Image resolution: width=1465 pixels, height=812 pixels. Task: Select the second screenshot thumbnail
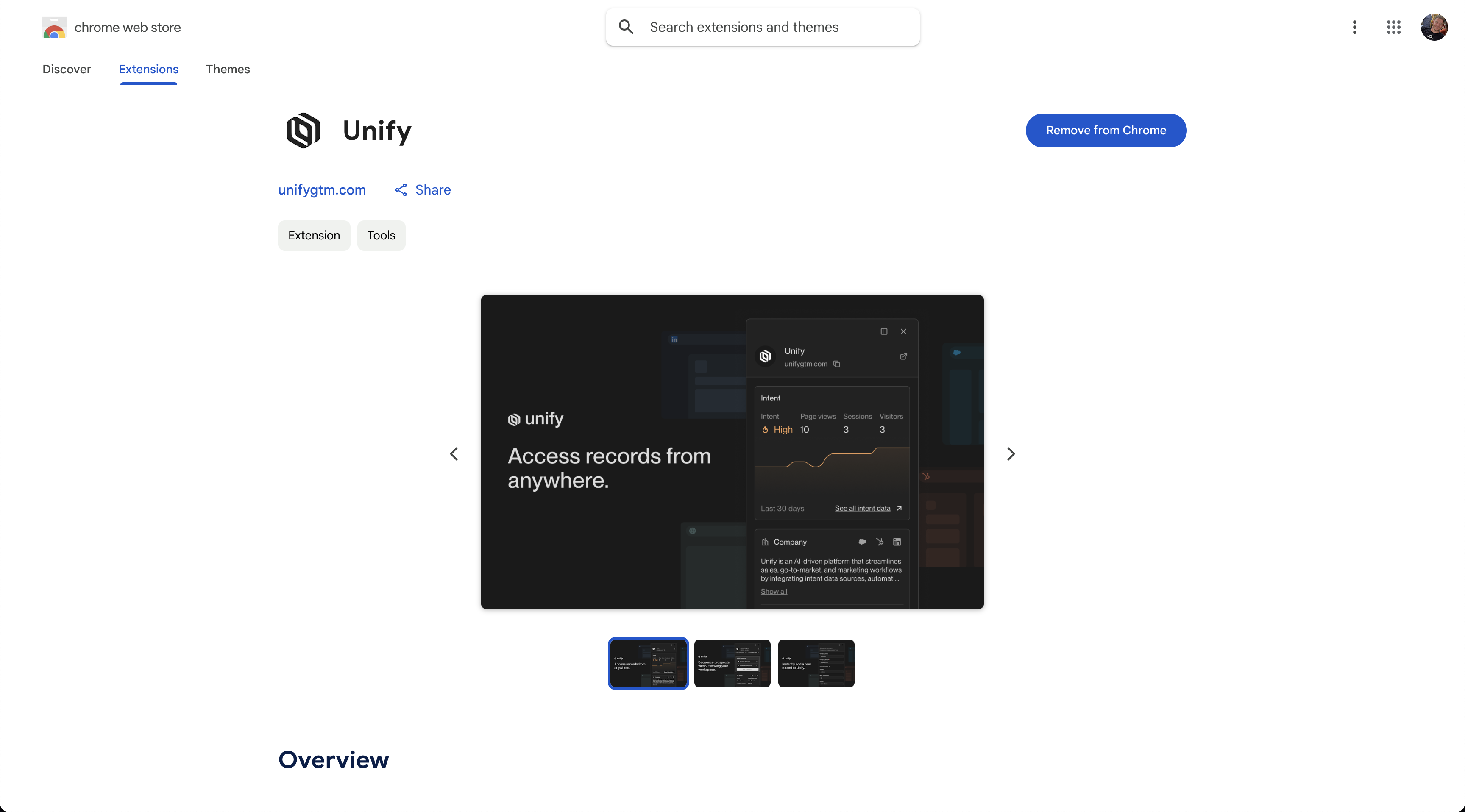tap(732, 663)
